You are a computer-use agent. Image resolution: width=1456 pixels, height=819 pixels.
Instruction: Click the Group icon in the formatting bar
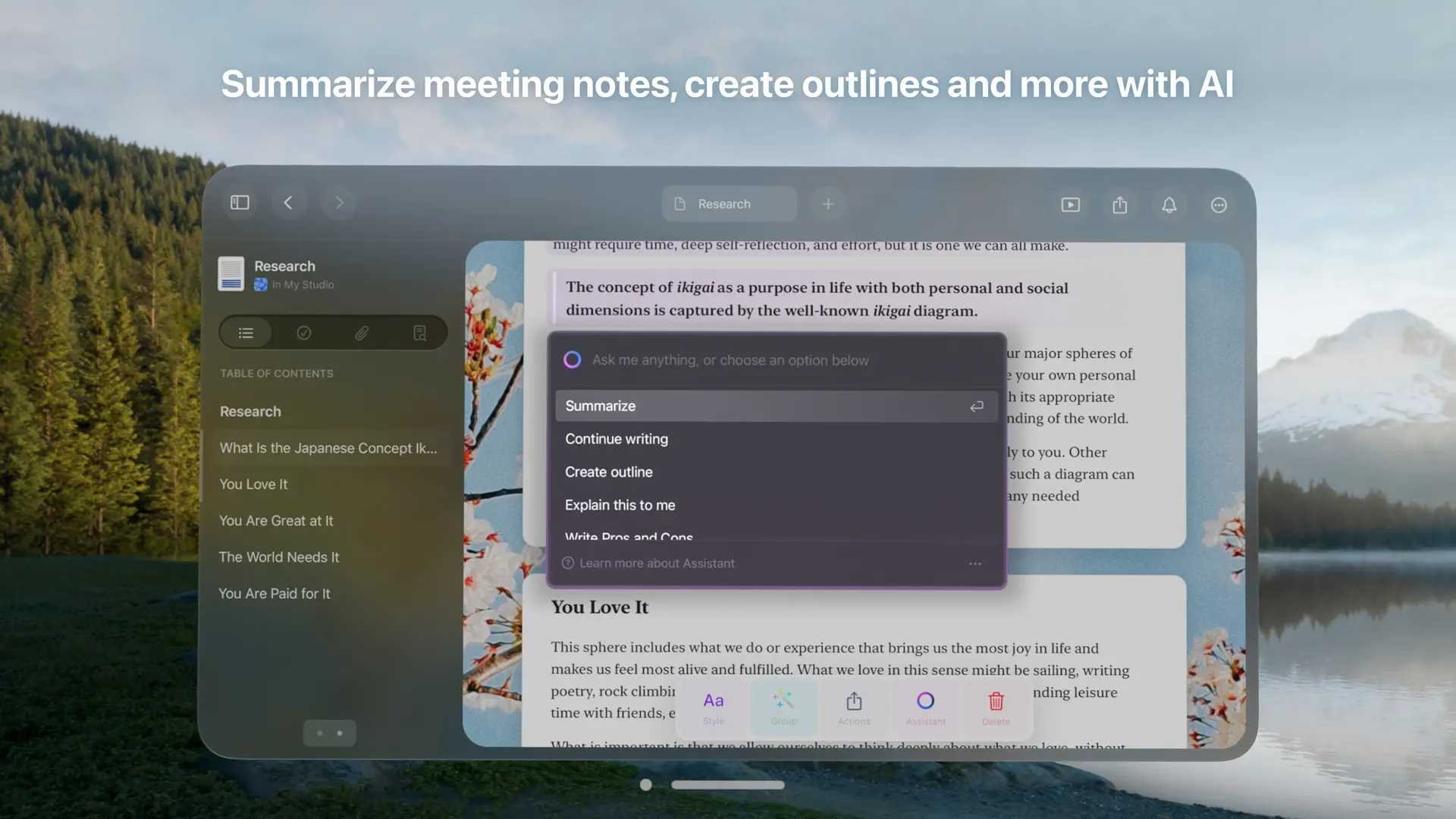[x=783, y=707]
